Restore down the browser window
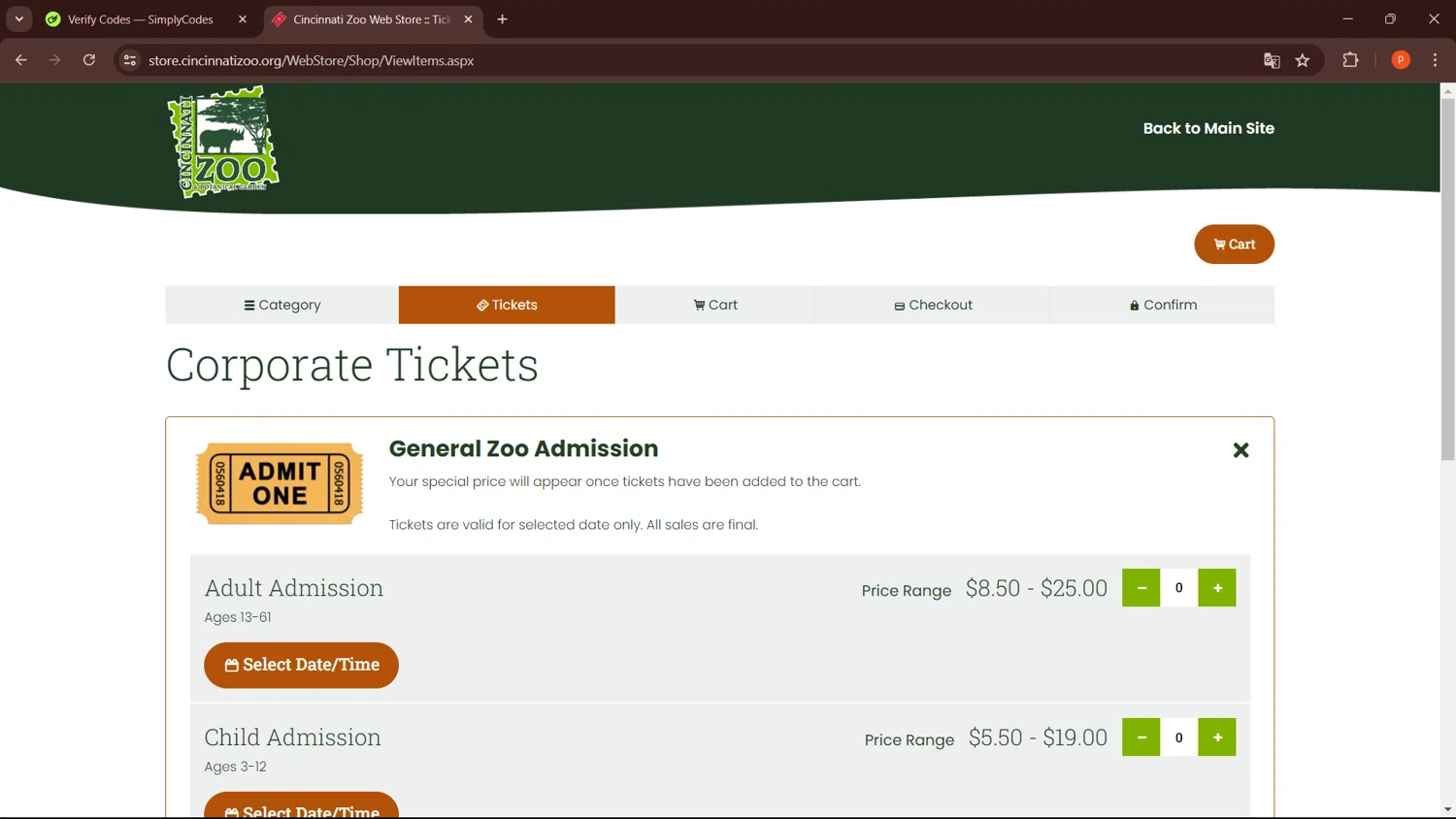Screen dimensions: 1456x819 tap(1390, 19)
